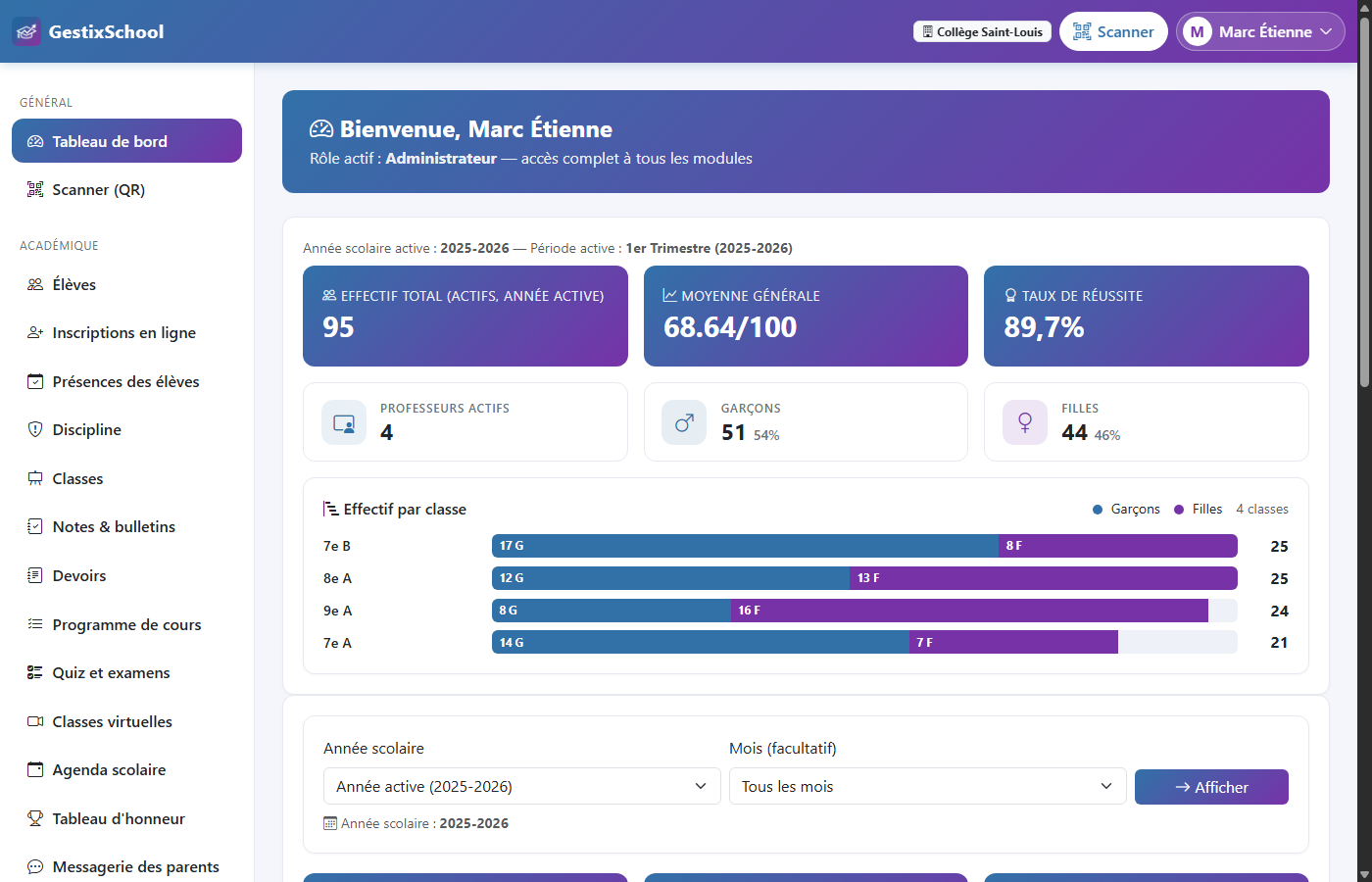Click the Tableau d'honneur trophy icon

click(x=35, y=819)
